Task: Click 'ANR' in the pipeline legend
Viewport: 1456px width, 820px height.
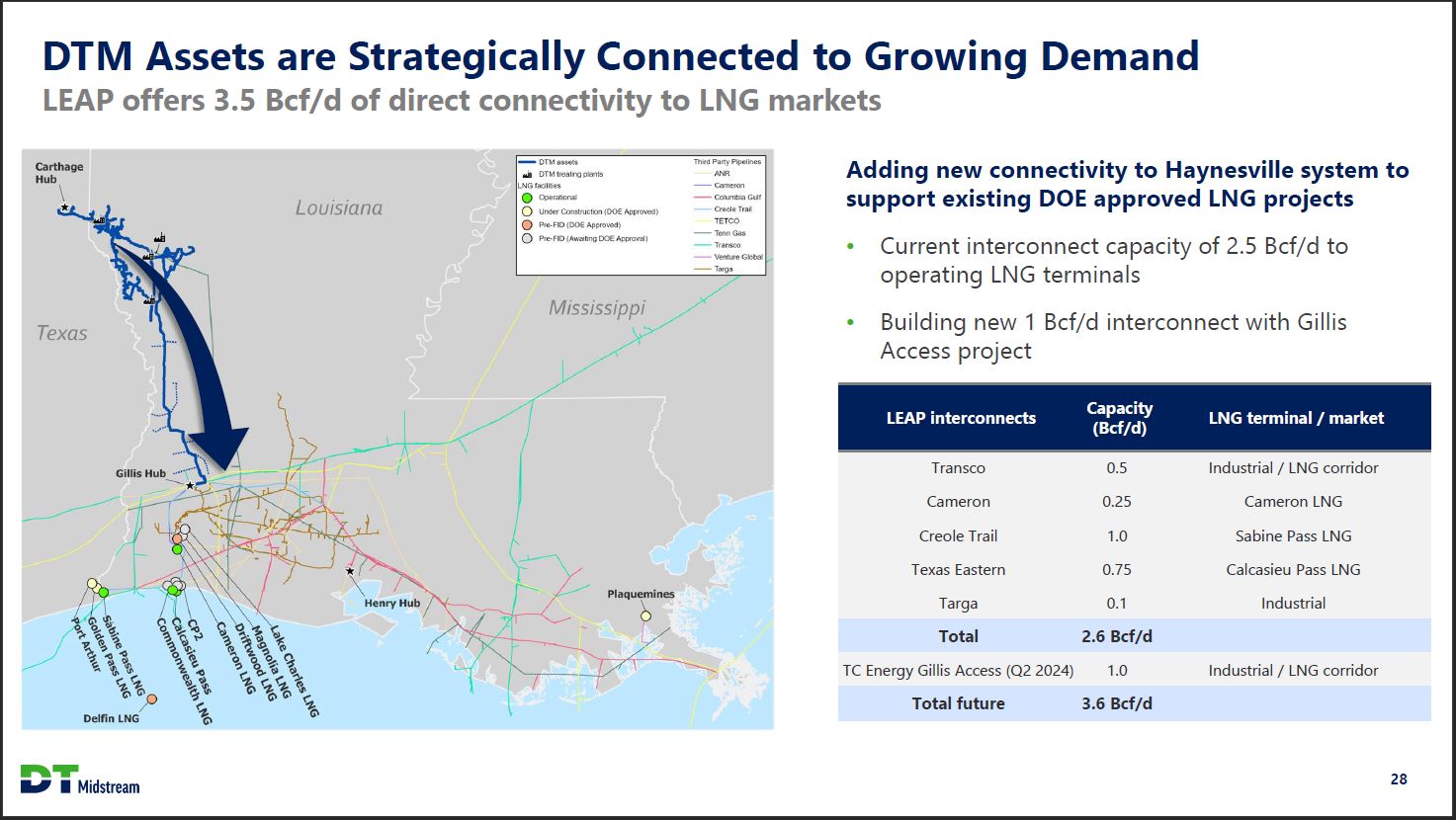Action: (x=722, y=174)
